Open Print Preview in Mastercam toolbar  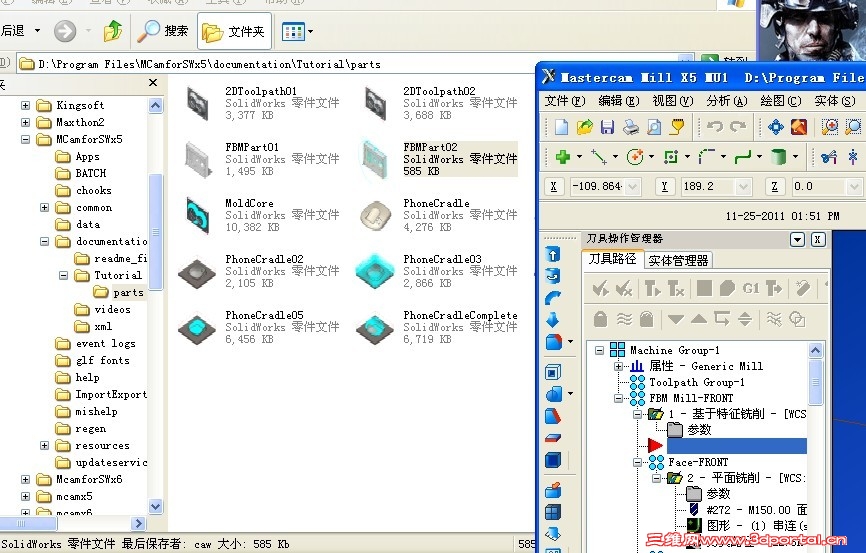[654, 127]
